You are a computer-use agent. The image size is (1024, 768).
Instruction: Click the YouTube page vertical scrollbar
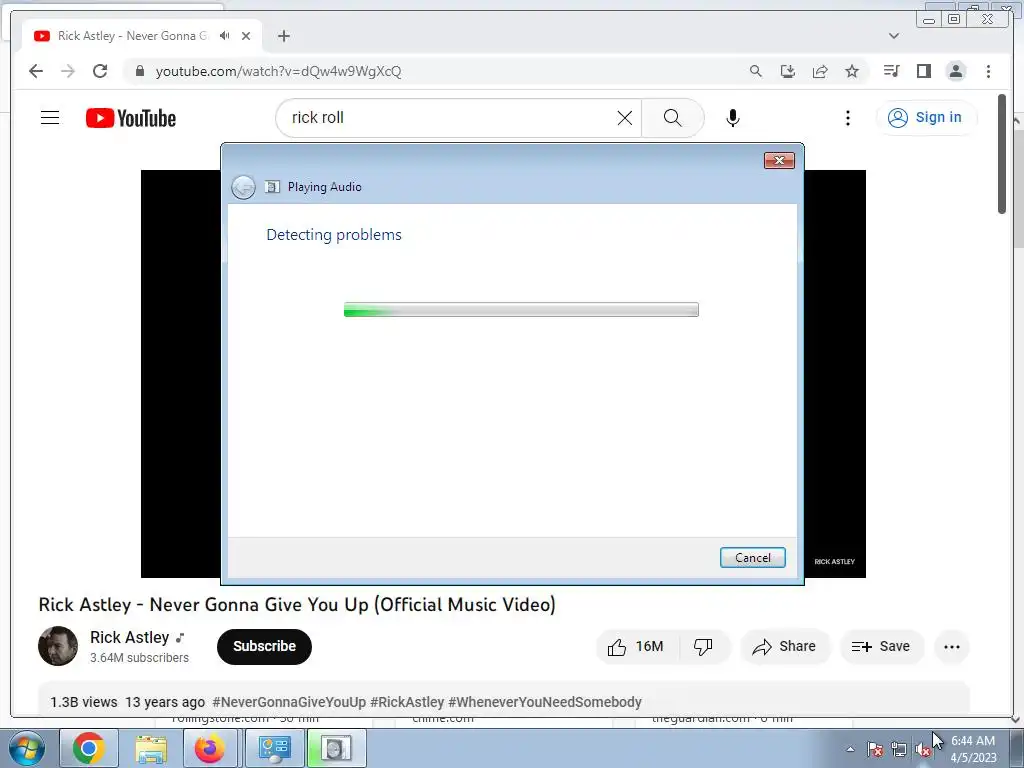(1002, 154)
